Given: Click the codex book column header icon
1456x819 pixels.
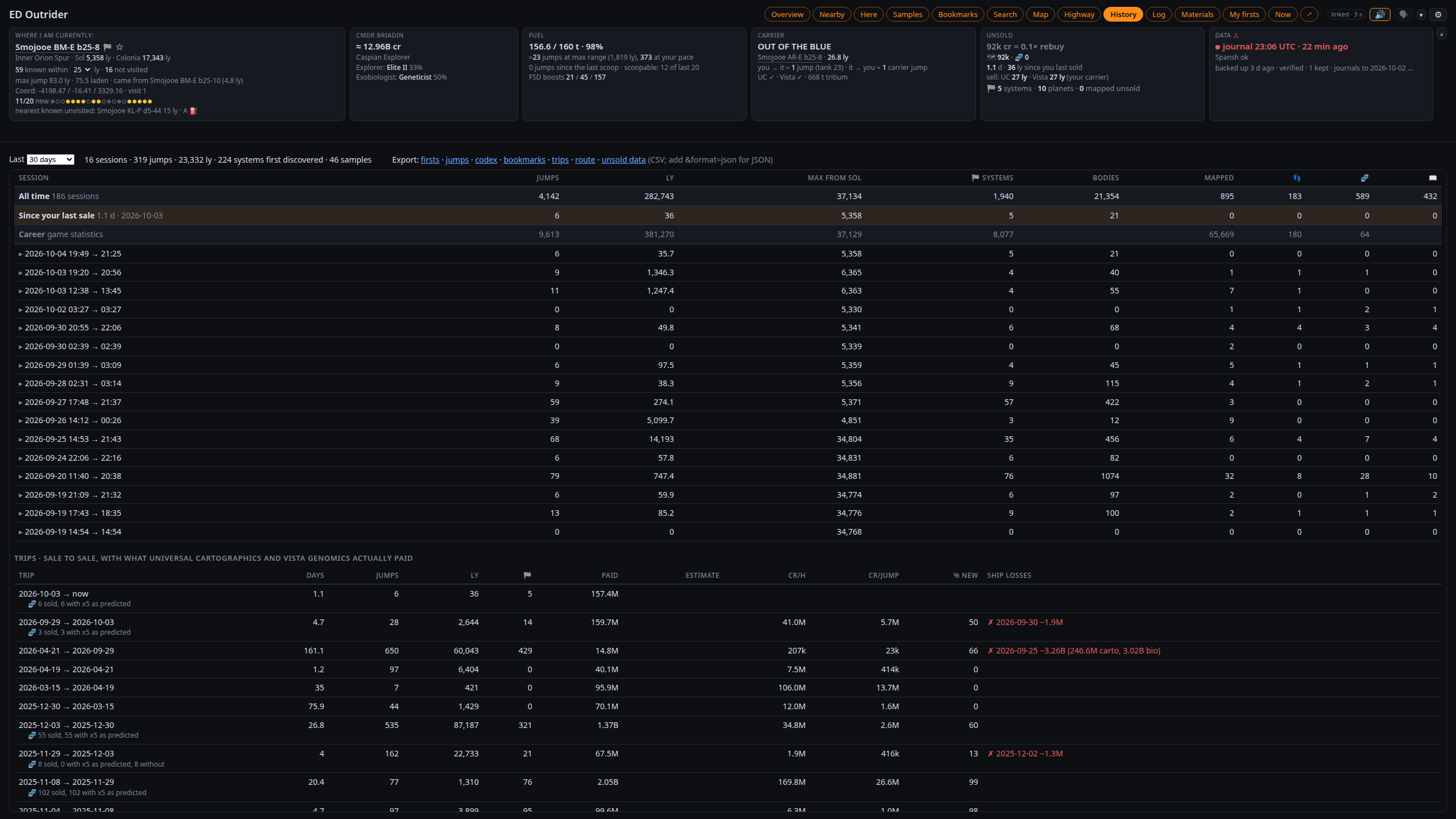Looking at the screenshot, I should [x=1433, y=178].
